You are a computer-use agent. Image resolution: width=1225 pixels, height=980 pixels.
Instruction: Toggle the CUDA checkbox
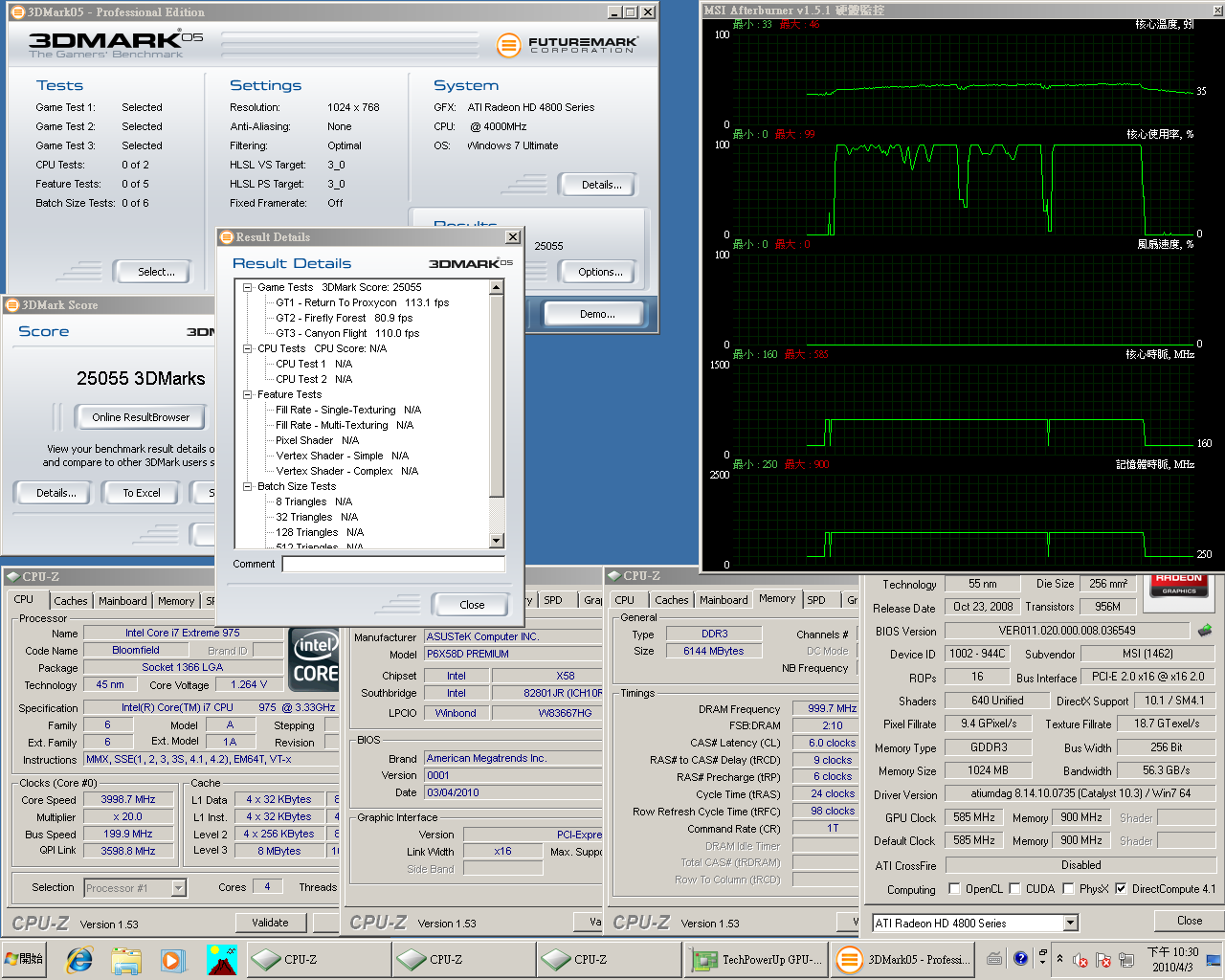[1014, 889]
